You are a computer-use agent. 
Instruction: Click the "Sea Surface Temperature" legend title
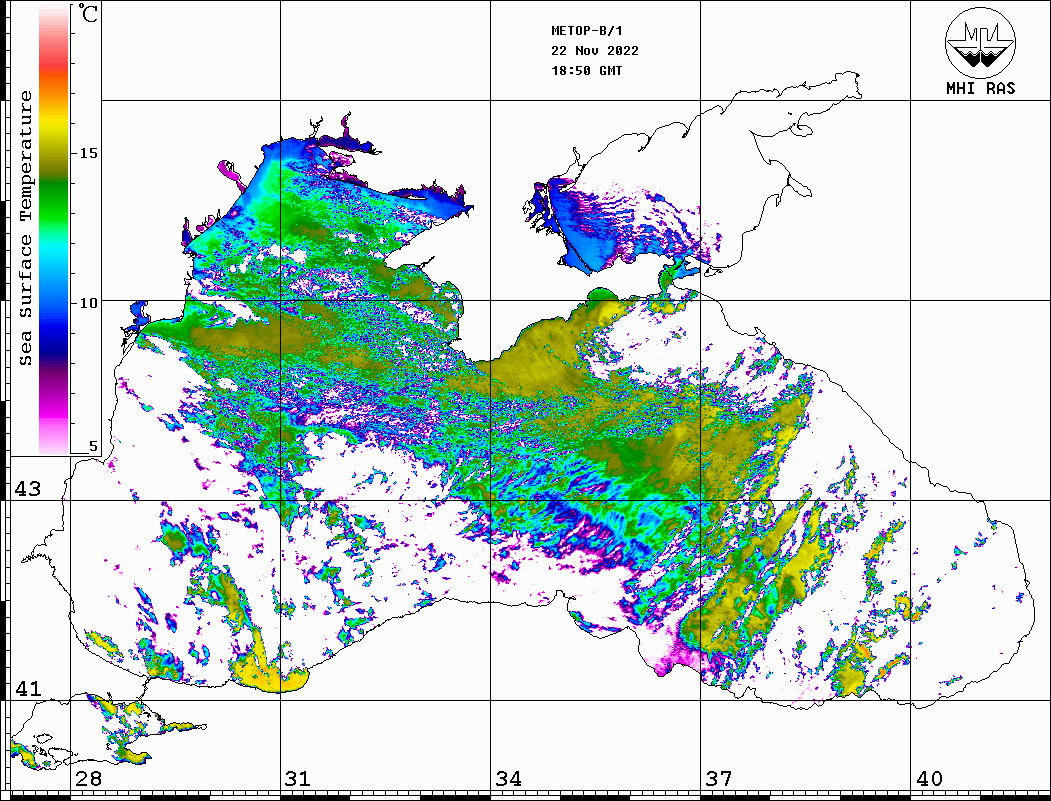tap(25, 228)
